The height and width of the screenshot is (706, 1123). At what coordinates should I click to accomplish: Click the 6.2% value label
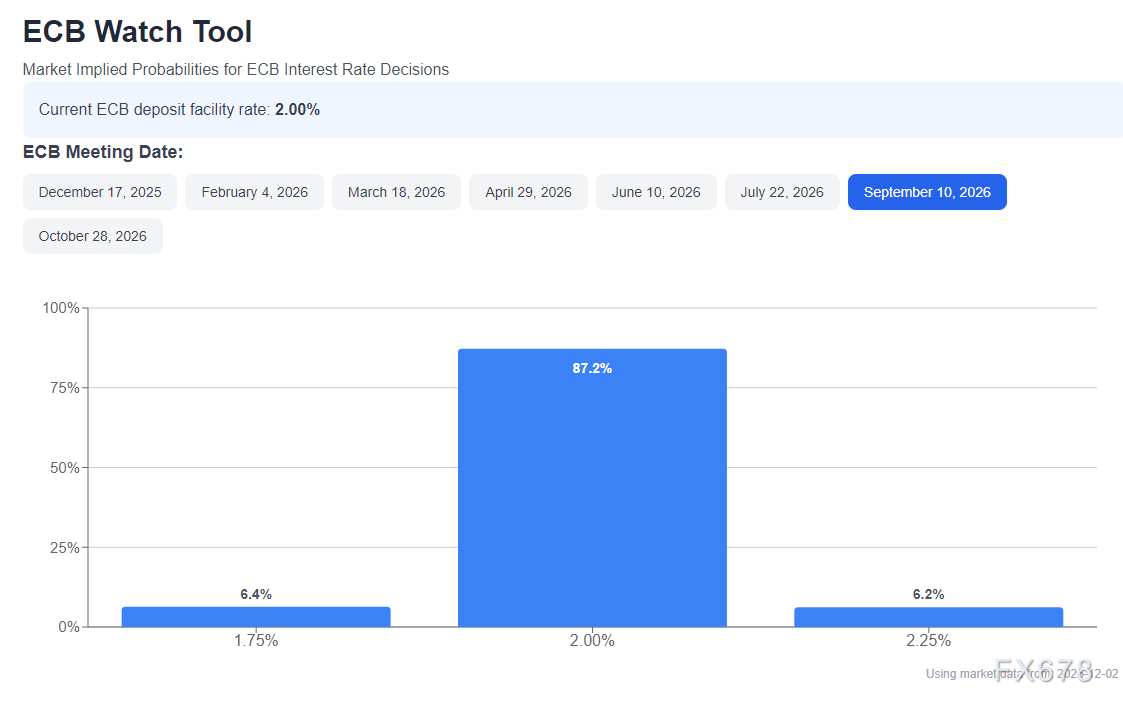[928, 594]
